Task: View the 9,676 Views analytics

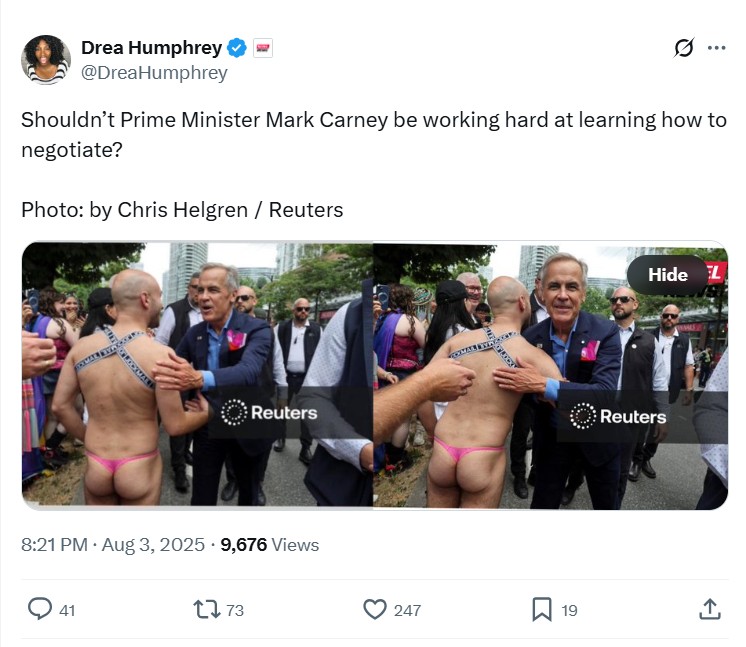Action: coord(270,545)
